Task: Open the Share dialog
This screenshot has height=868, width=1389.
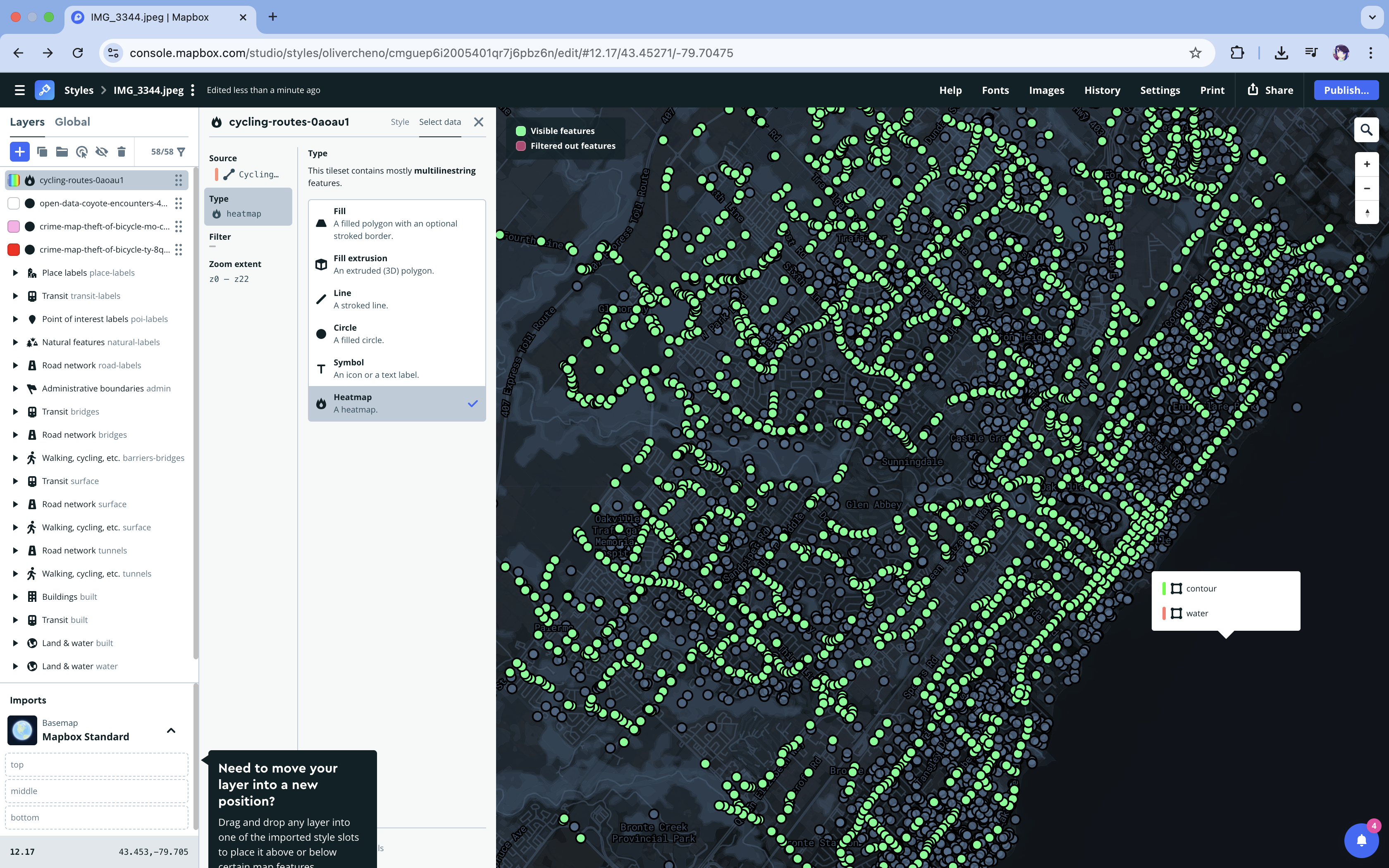Action: point(1270,90)
